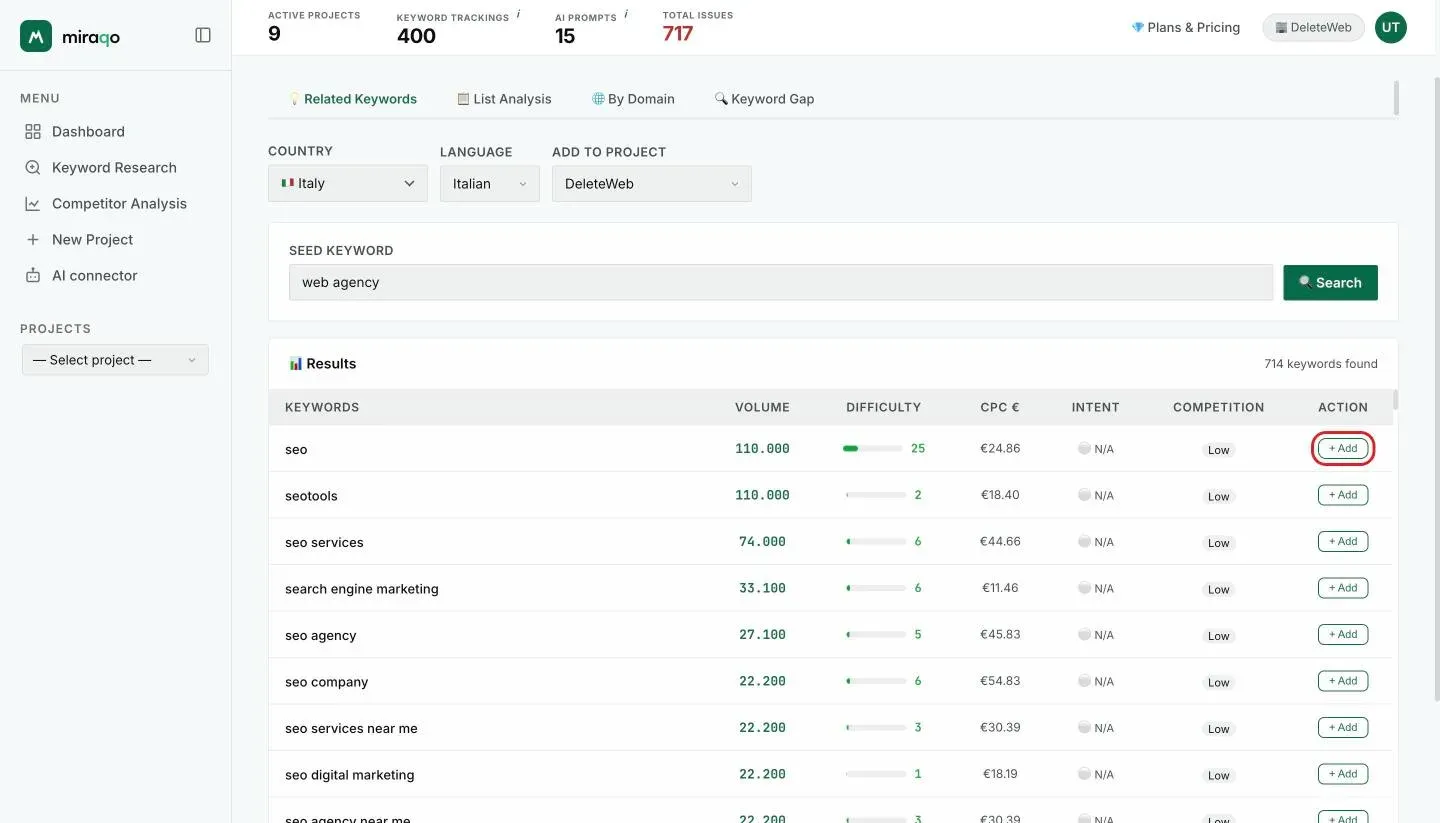Add the keyword 'seo' to project
The height and width of the screenshot is (823, 1440).
pyautogui.click(x=1343, y=449)
